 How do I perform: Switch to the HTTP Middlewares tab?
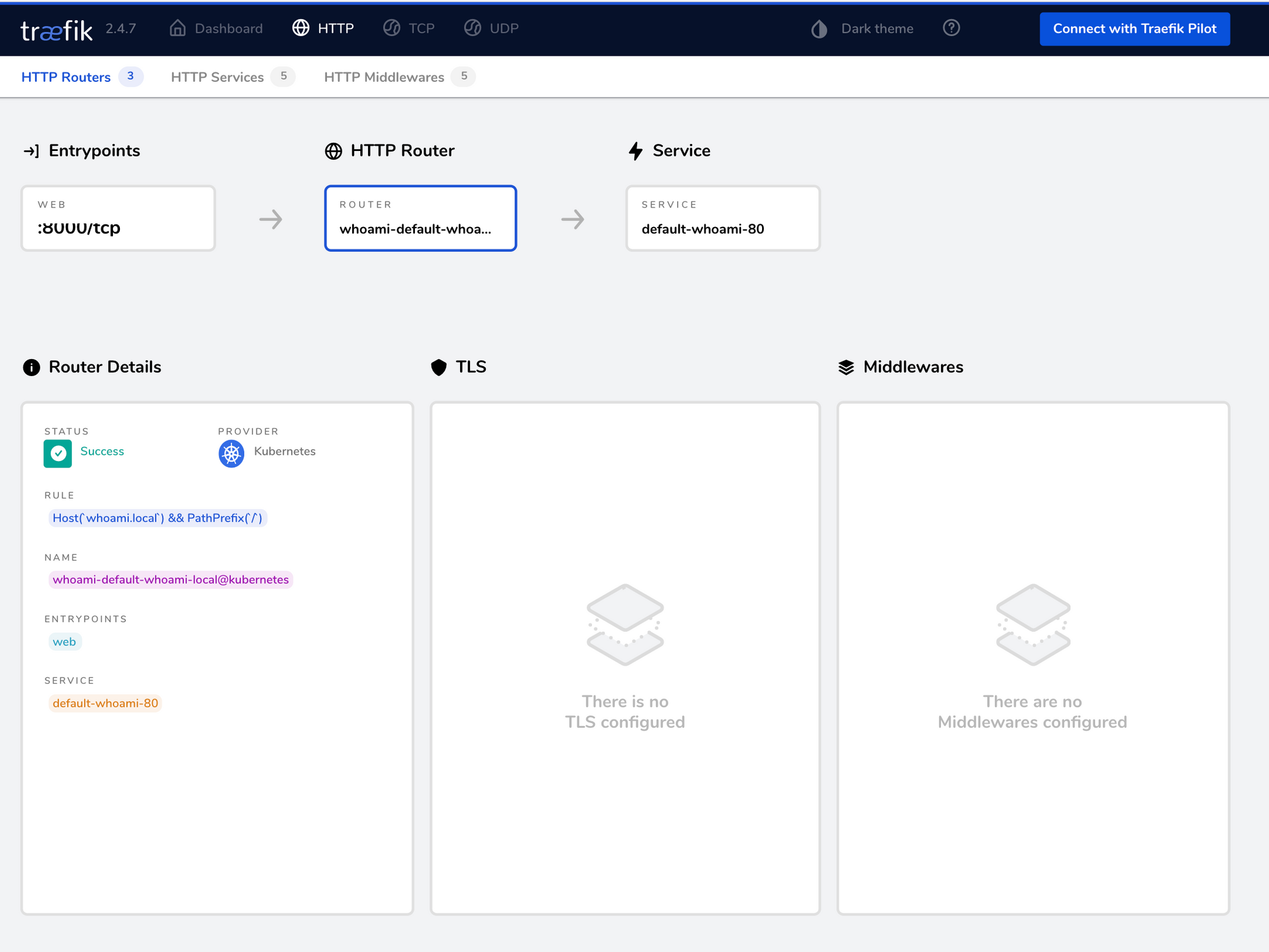click(x=383, y=77)
